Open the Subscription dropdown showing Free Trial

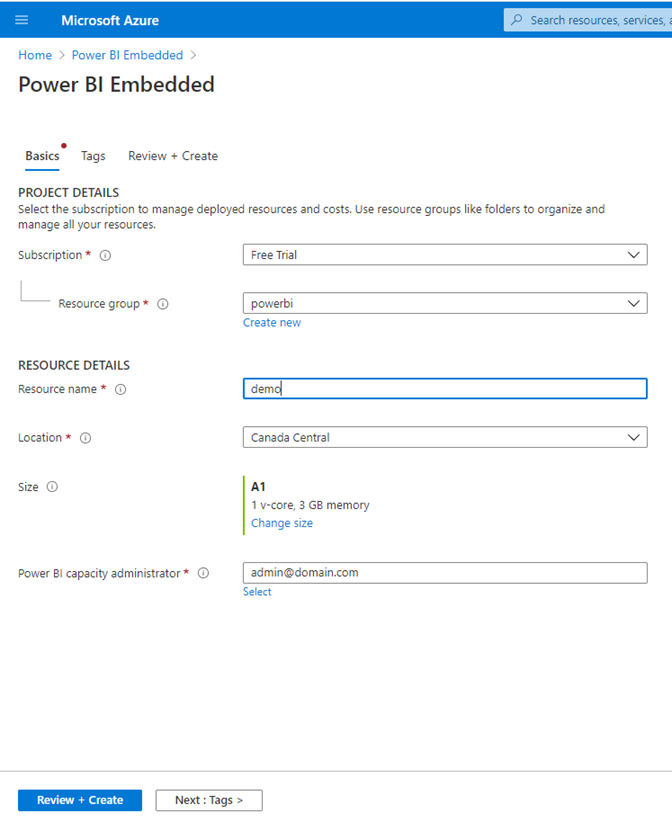[x=445, y=255]
